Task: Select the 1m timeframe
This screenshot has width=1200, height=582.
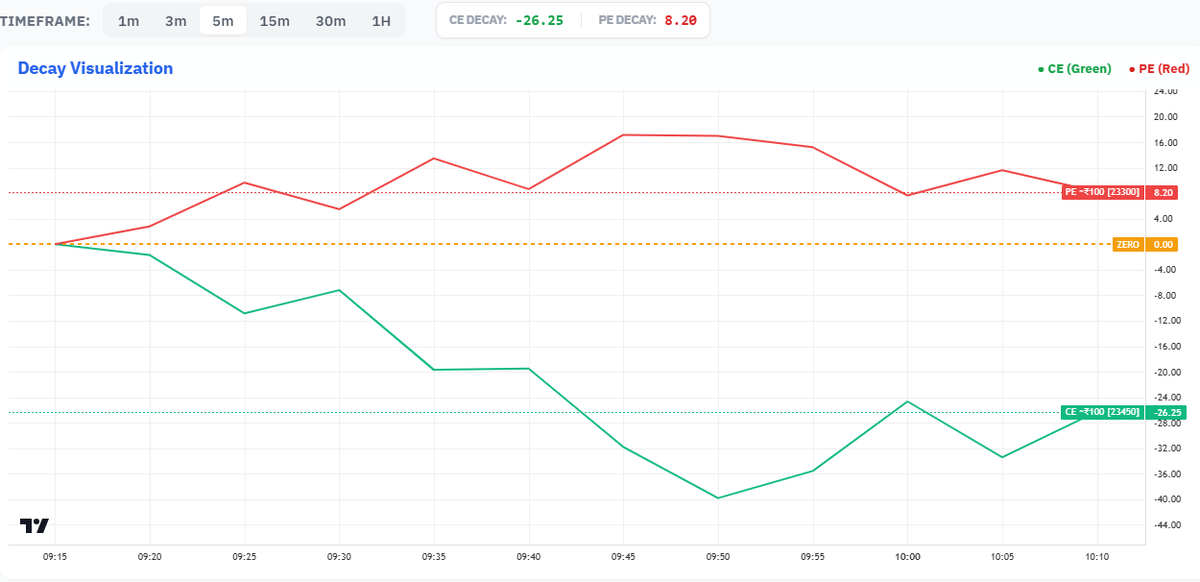Action: pyautogui.click(x=128, y=20)
